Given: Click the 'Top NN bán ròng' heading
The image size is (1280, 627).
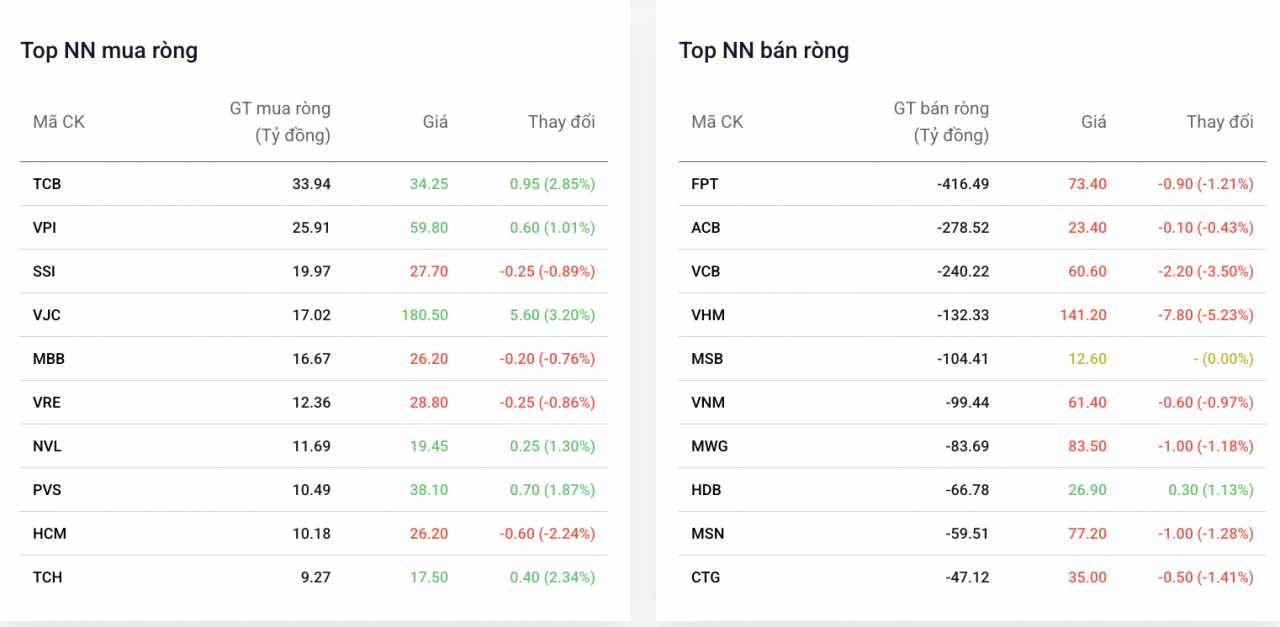Looking at the screenshot, I should pos(763,50).
